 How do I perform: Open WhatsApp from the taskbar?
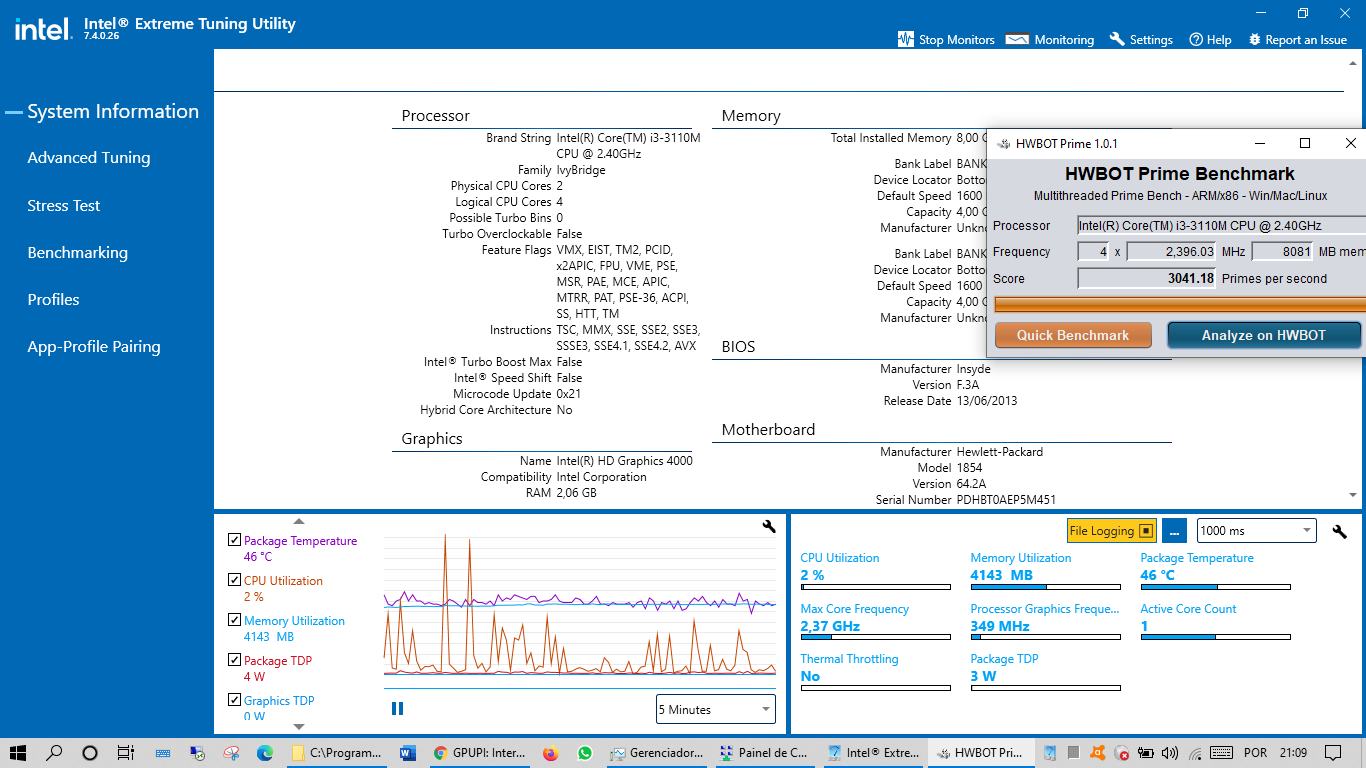585,753
